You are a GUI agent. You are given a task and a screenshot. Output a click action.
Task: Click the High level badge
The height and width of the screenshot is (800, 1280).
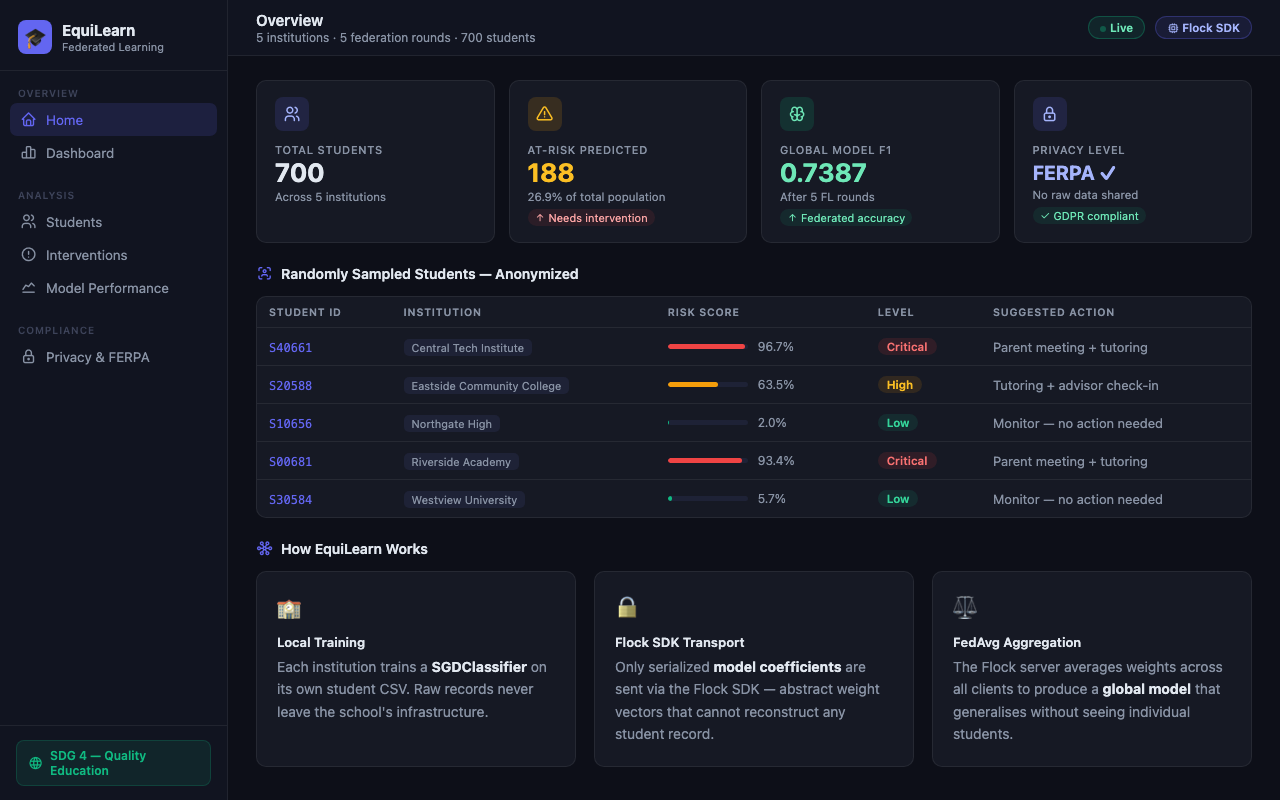click(900, 385)
